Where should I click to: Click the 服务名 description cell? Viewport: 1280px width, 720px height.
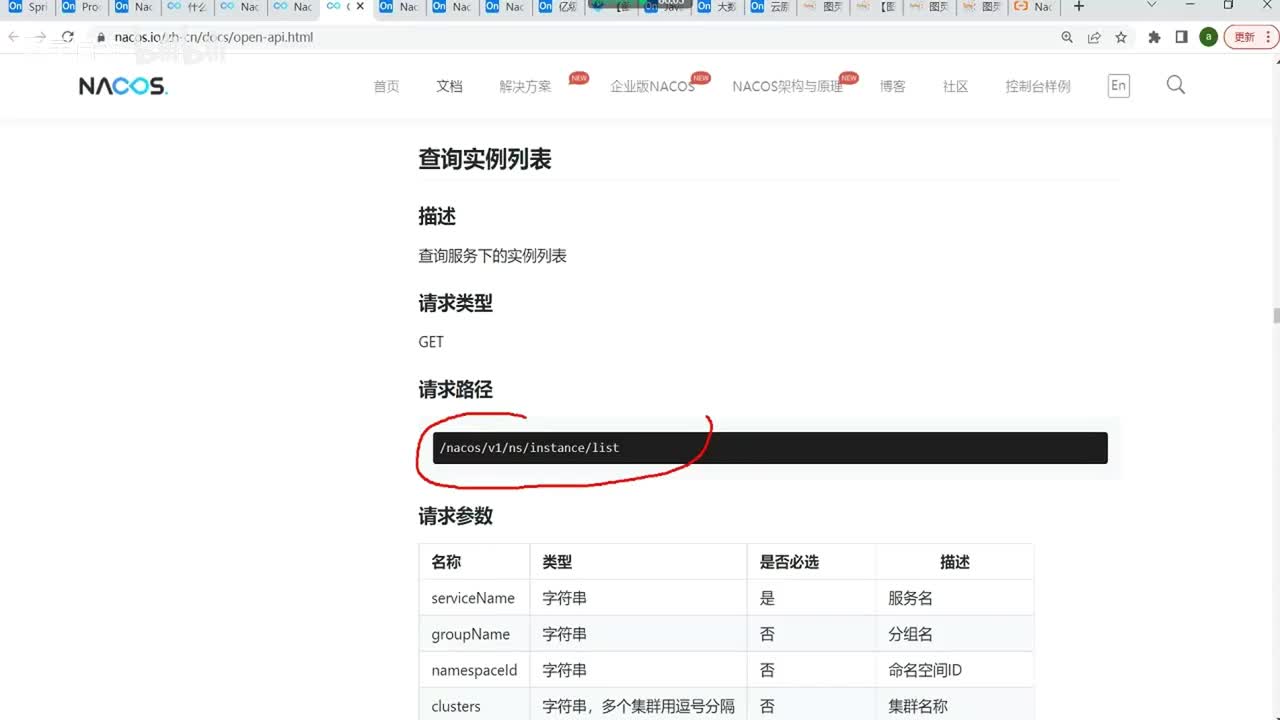coord(954,598)
